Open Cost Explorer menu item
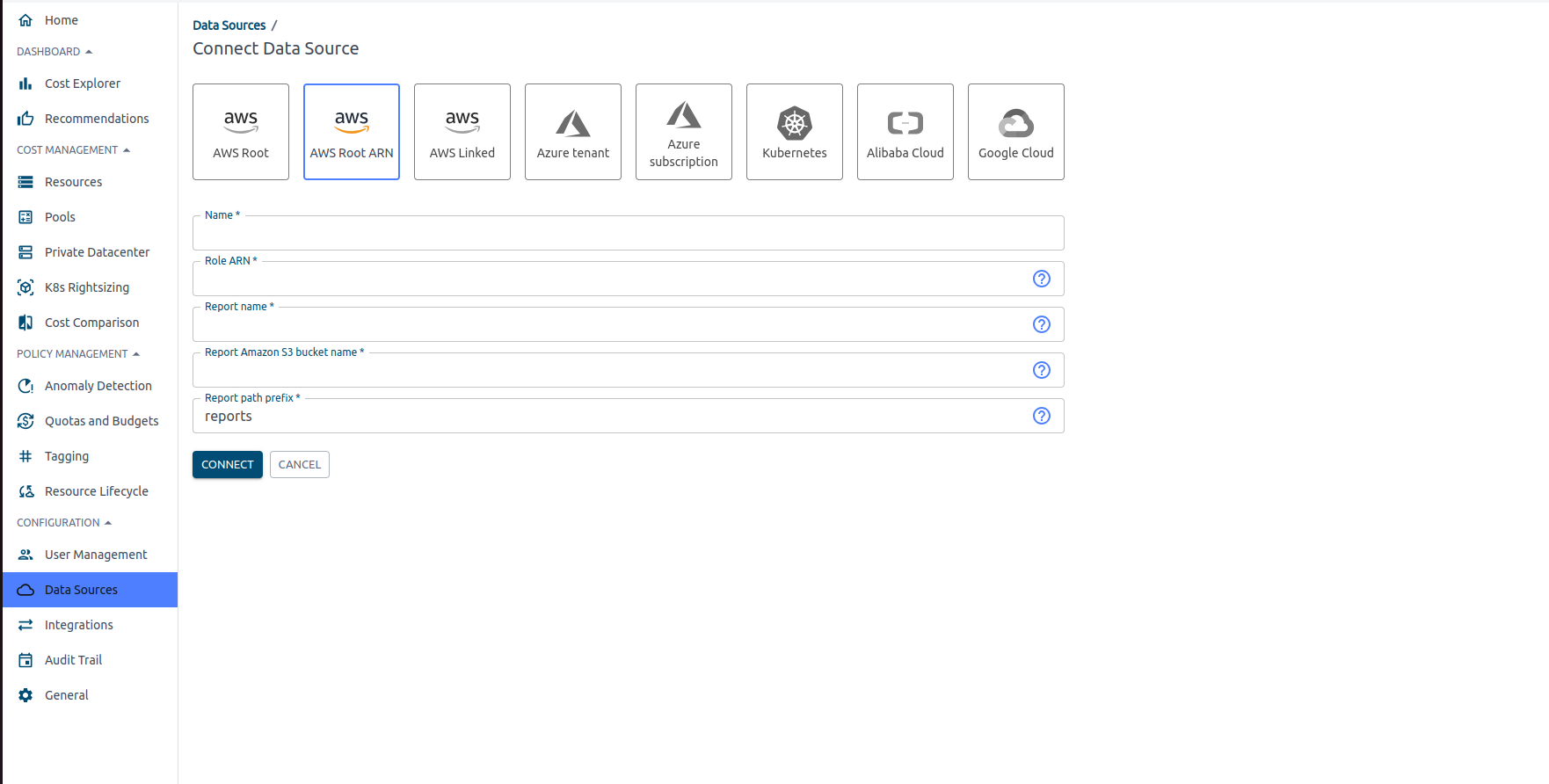 click(90, 83)
